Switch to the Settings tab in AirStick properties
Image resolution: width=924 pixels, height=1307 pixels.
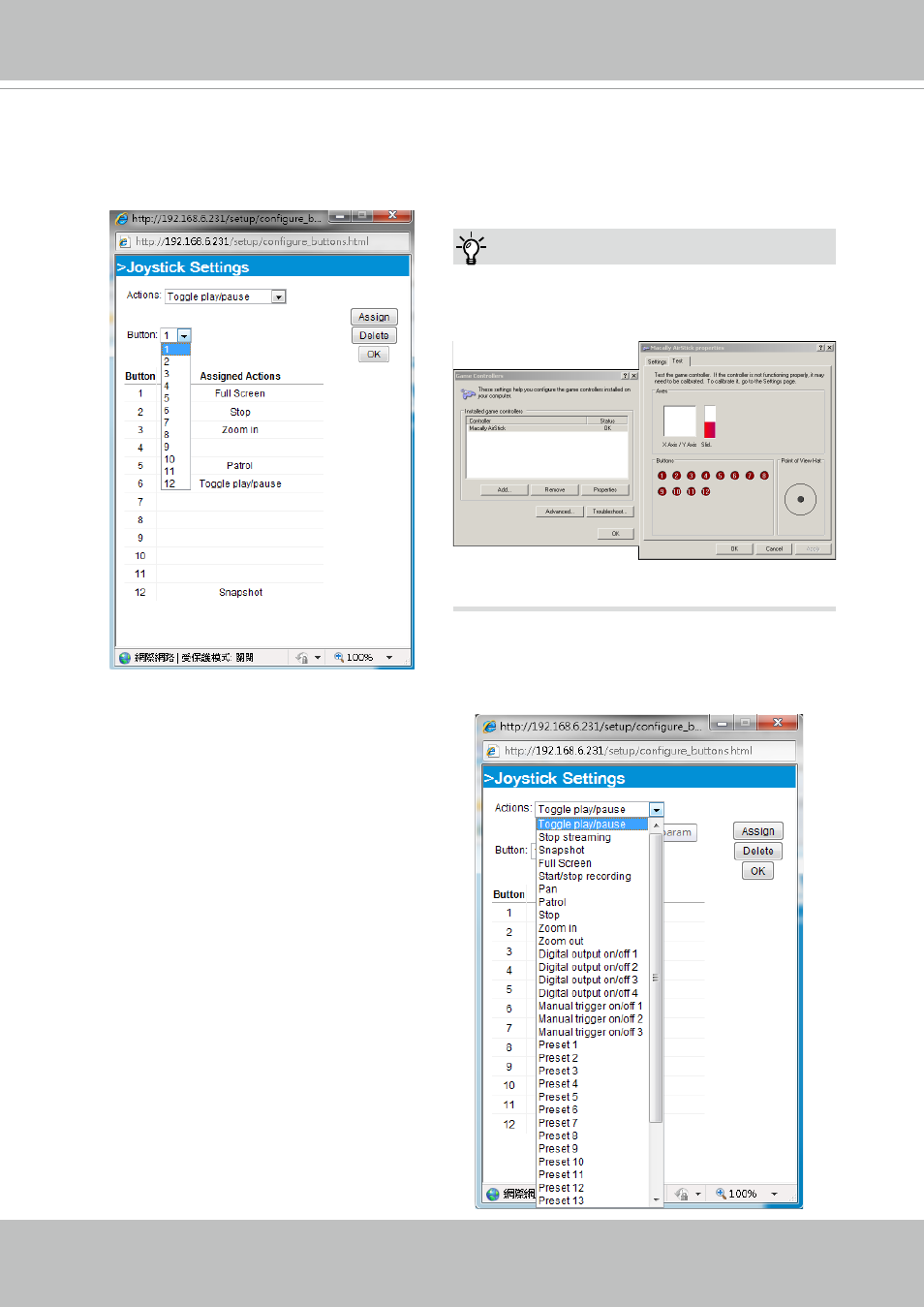(x=657, y=361)
